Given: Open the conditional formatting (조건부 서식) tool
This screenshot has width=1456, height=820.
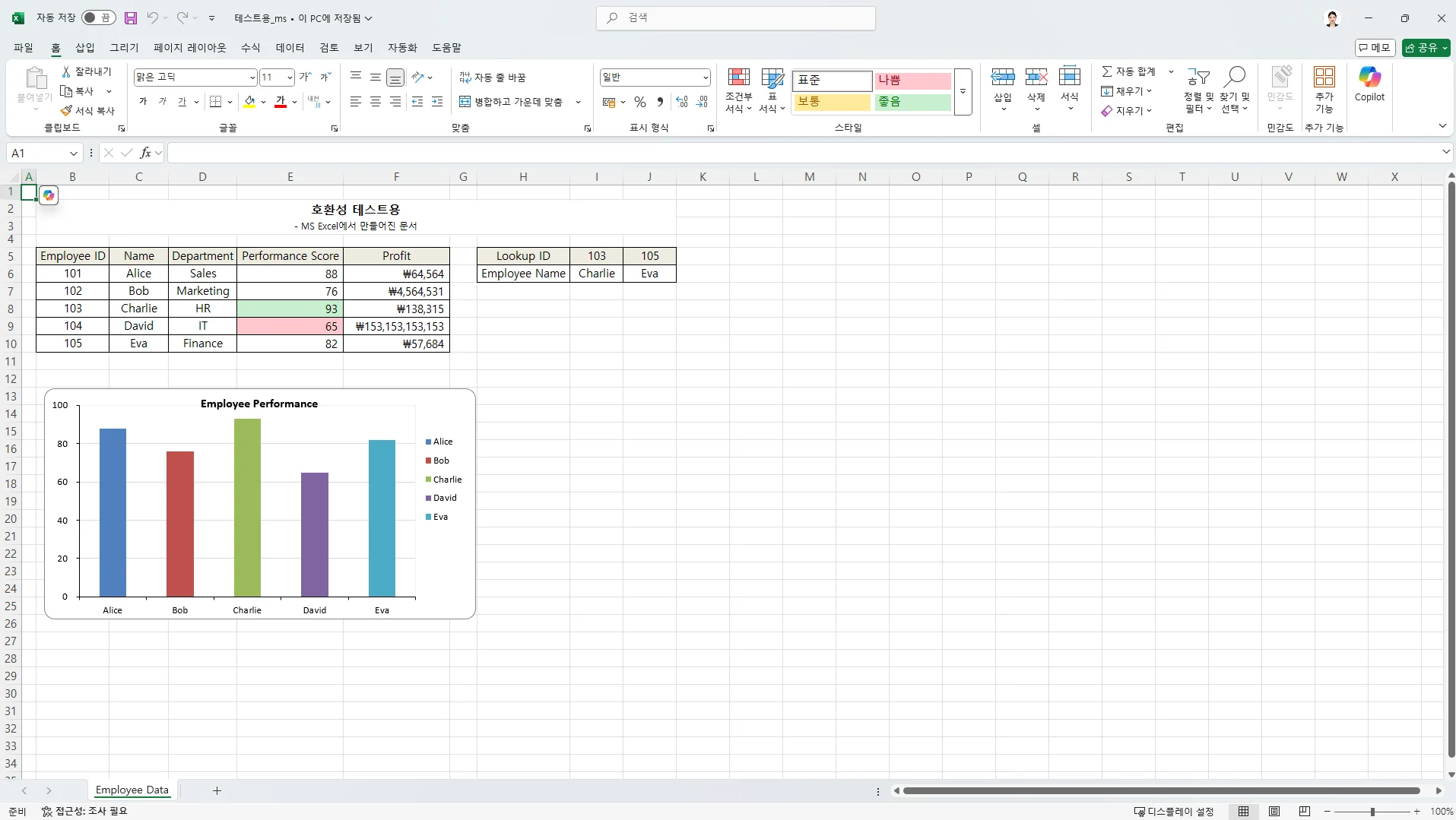Looking at the screenshot, I should point(740,90).
